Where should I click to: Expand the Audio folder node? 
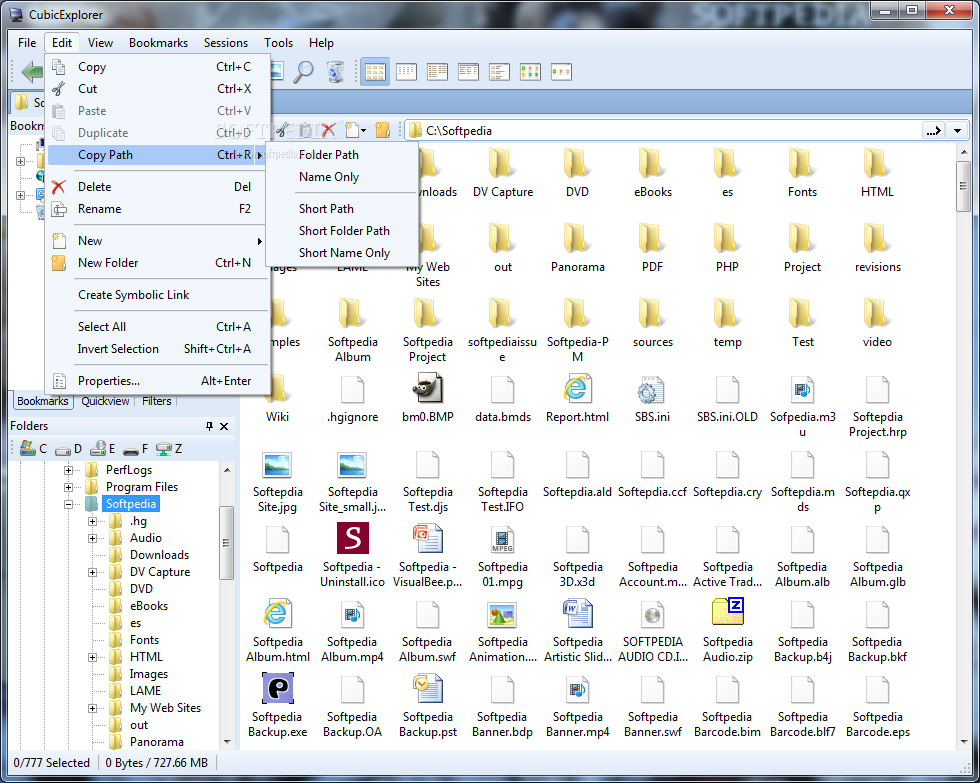pyautogui.click(x=92, y=538)
